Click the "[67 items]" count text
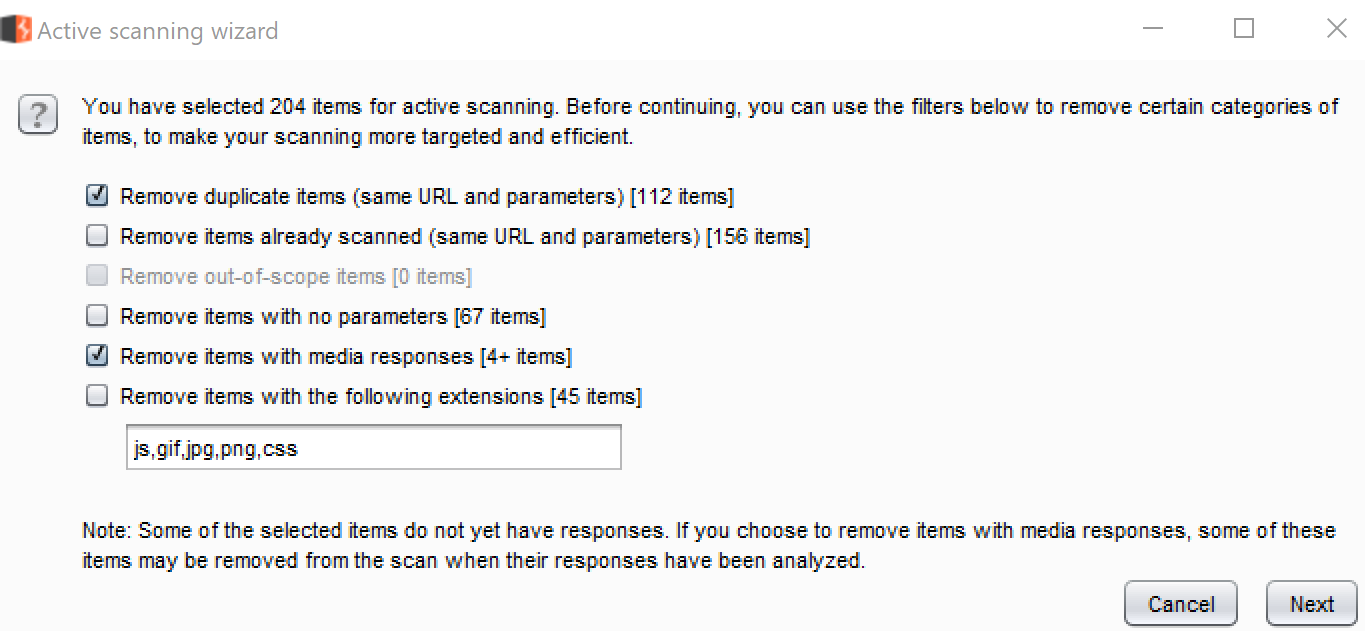 coord(499,317)
